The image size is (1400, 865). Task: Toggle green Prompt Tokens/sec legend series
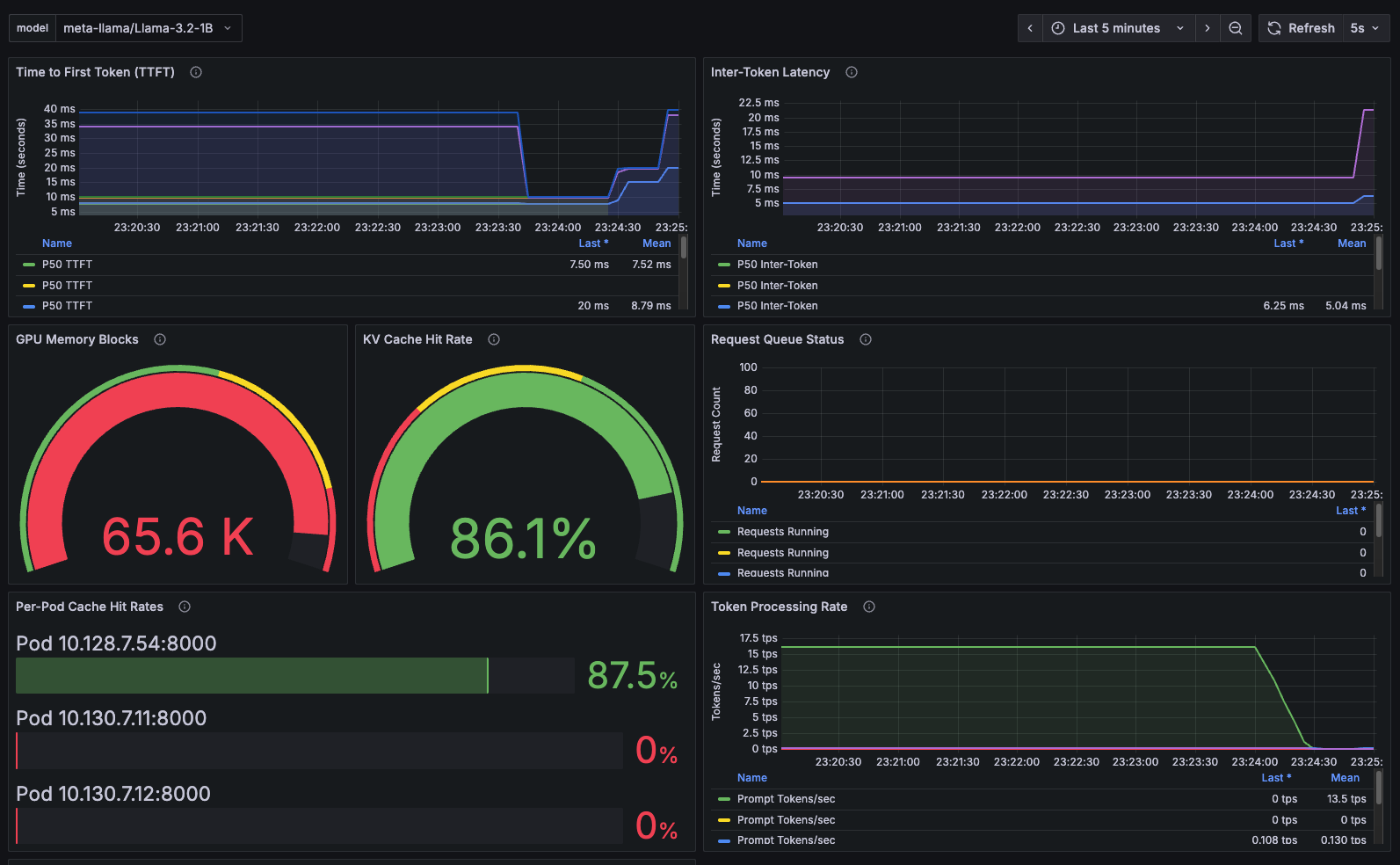pyautogui.click(x=786, y=799)
